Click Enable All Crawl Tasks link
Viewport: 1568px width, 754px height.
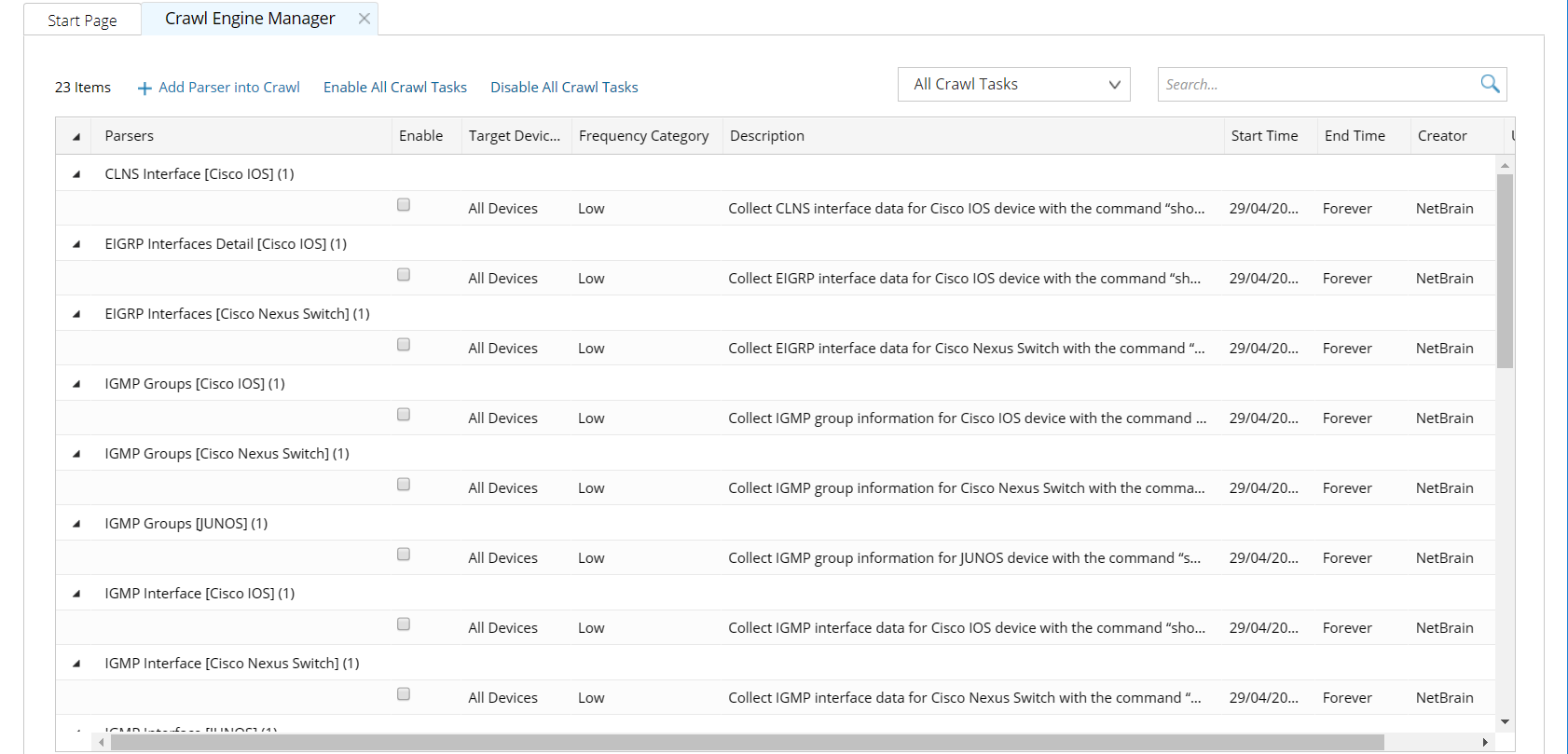394,88
